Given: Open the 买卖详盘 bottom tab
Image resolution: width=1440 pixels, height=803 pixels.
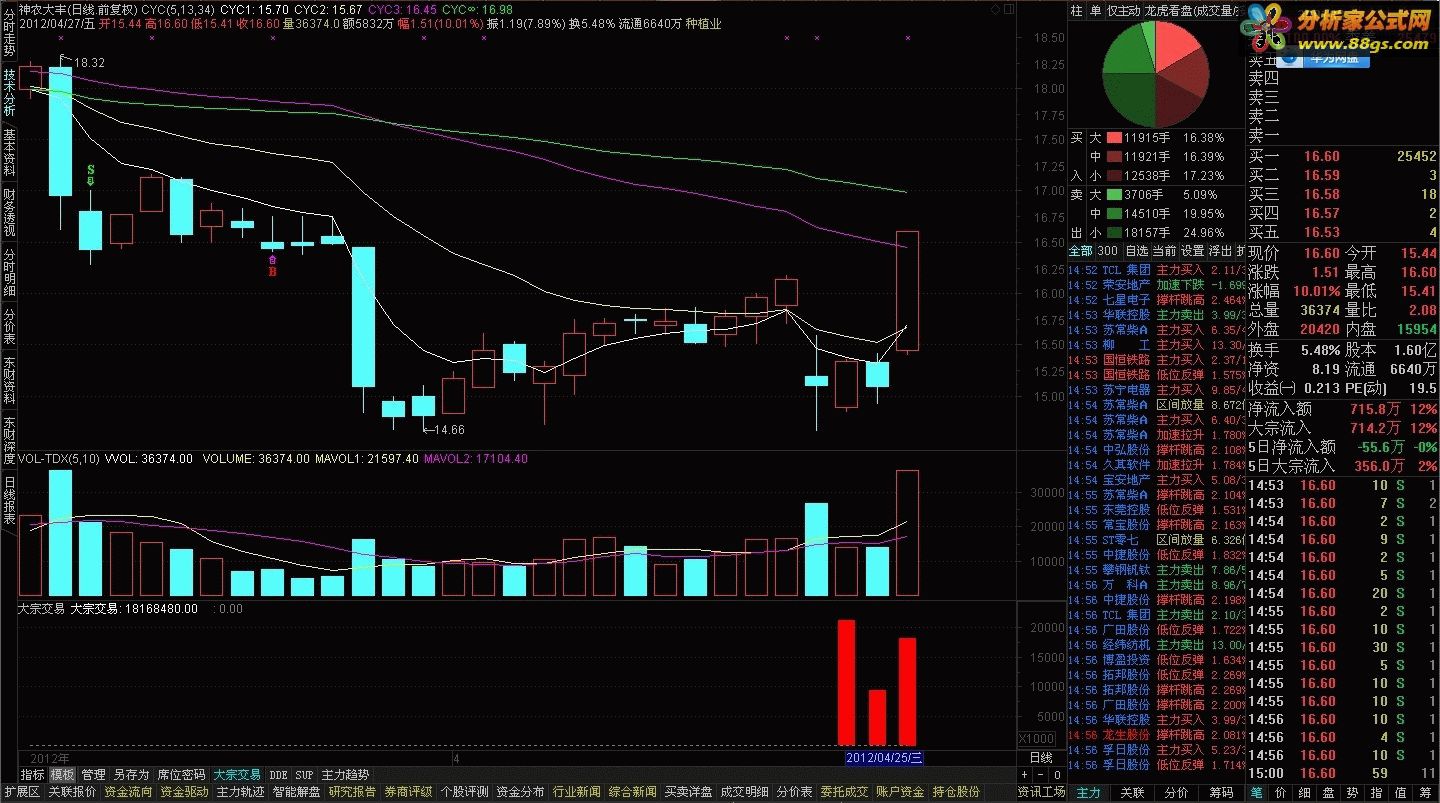Looking at the screenshot, I should tap(688, 792).
